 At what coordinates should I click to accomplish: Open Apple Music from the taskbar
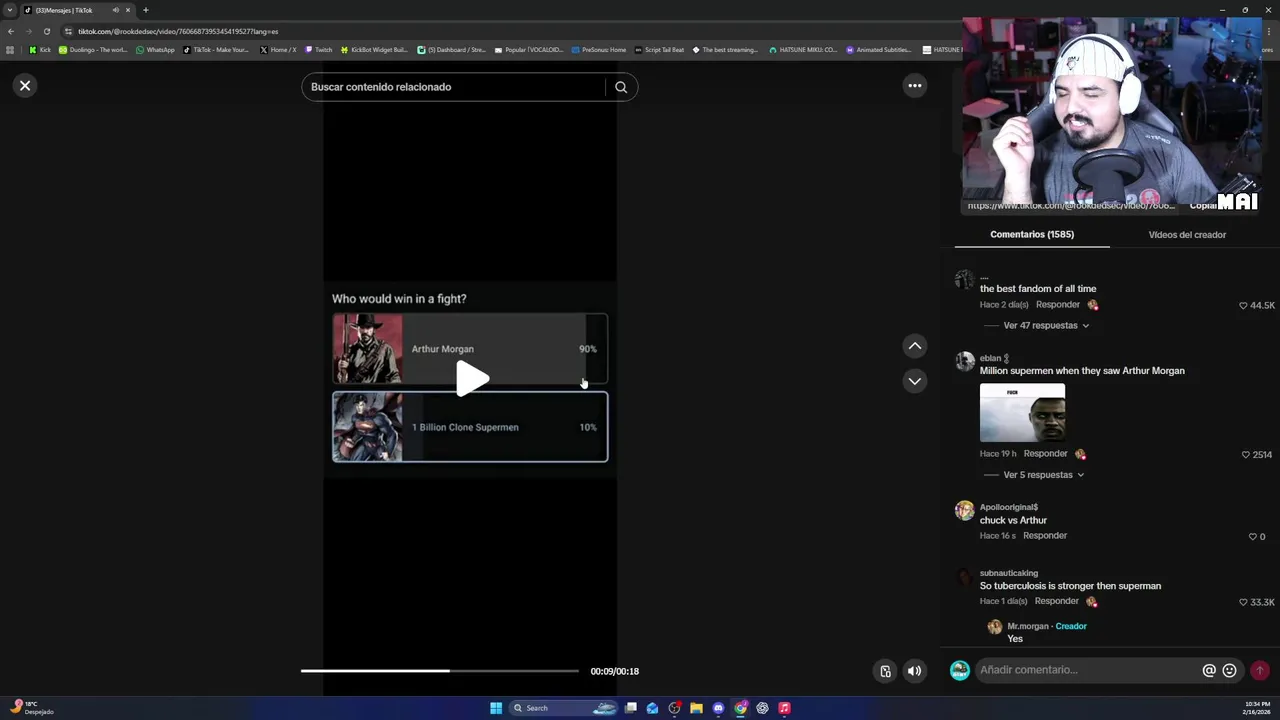point(784,708)
